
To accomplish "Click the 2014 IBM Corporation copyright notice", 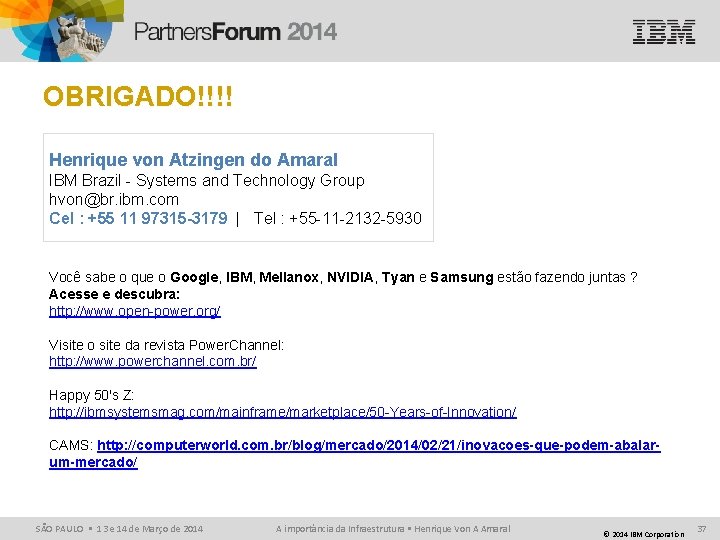I will point(644,534).
